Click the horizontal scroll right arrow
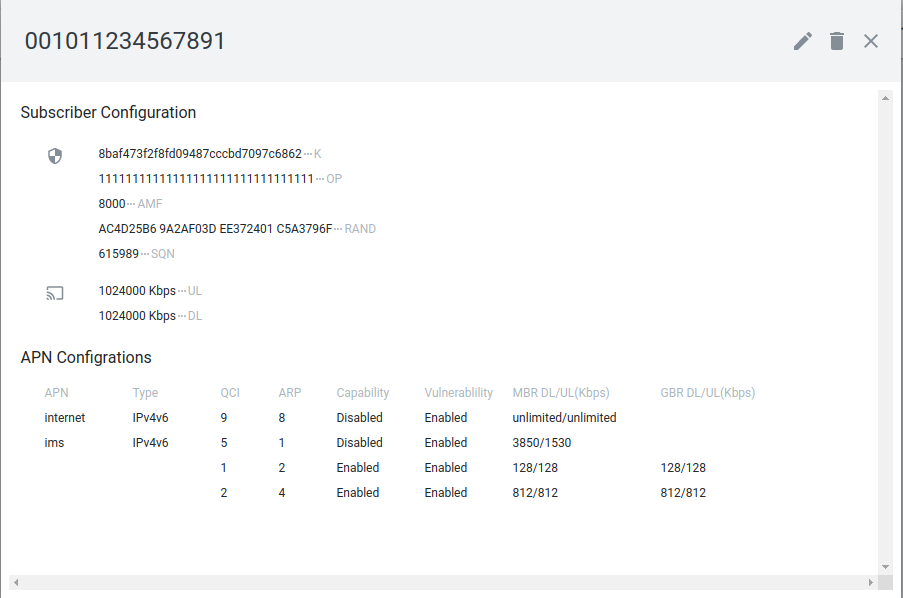Viewport: 903px width, 598px height. 871,582
